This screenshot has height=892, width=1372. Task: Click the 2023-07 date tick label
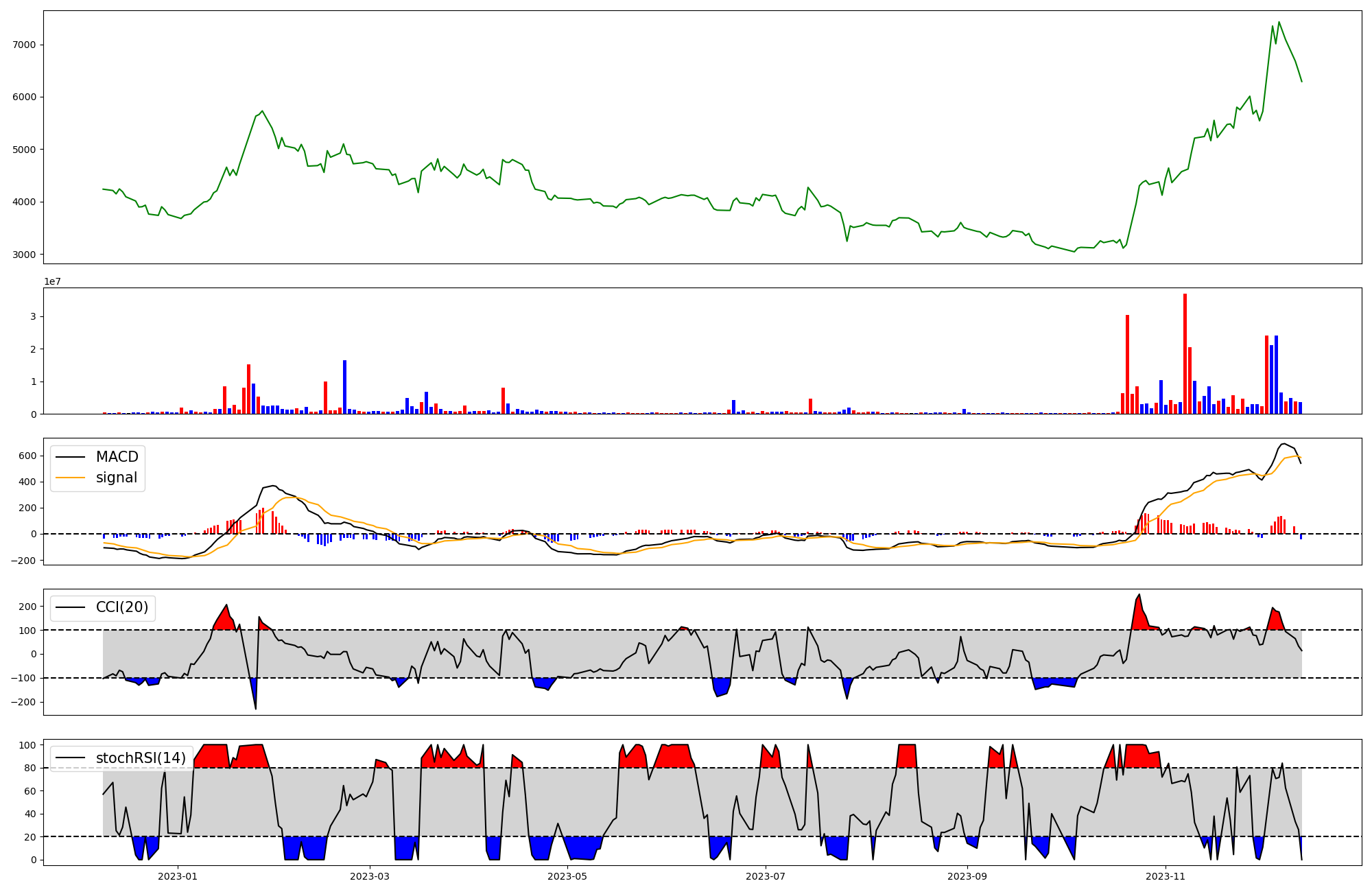tap(765, 876)
